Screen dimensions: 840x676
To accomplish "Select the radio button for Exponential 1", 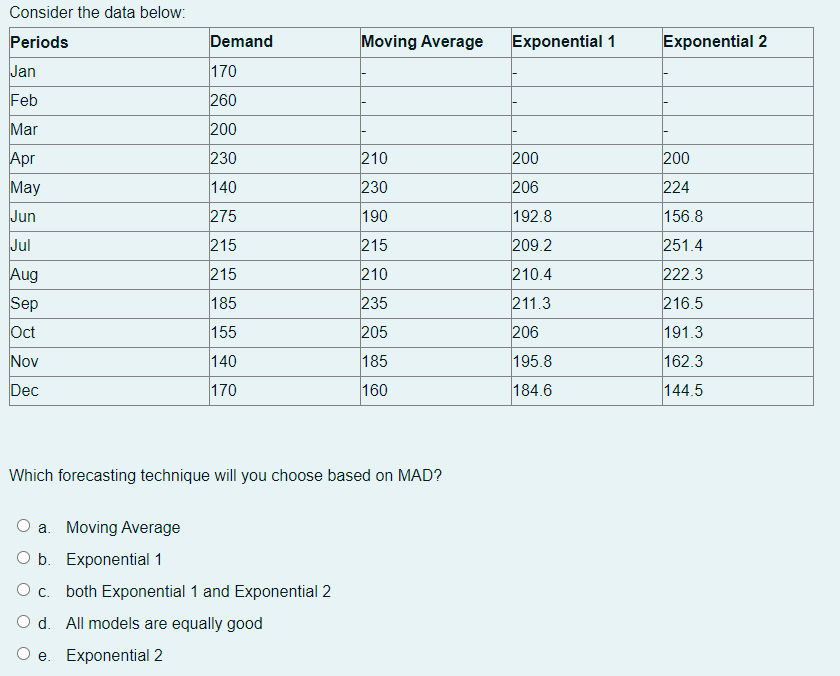I will click(22, 559).
